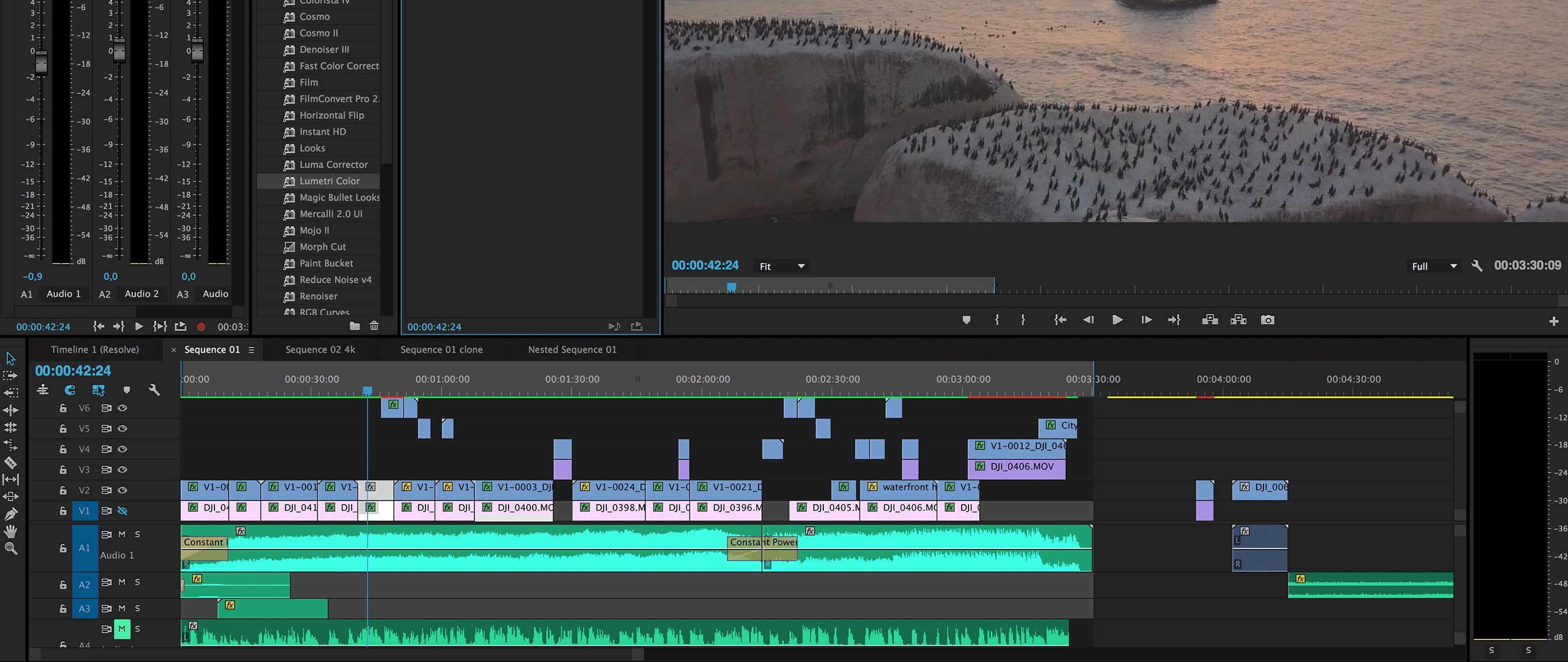Open timeline wrench display settings
The width and height of the screenshot is (1568, 662).
pyautogui.click(x=154, y=390)
